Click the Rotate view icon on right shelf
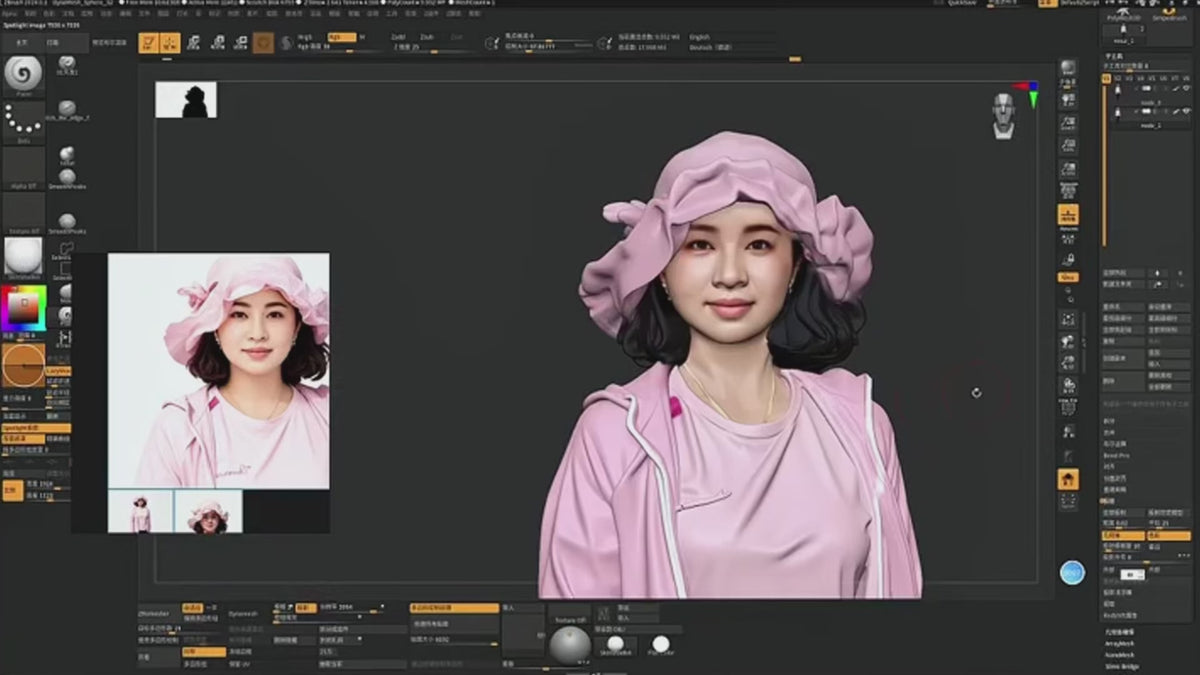The height and width of the screenshot is (675, 1200). [x=1068, y=386]
